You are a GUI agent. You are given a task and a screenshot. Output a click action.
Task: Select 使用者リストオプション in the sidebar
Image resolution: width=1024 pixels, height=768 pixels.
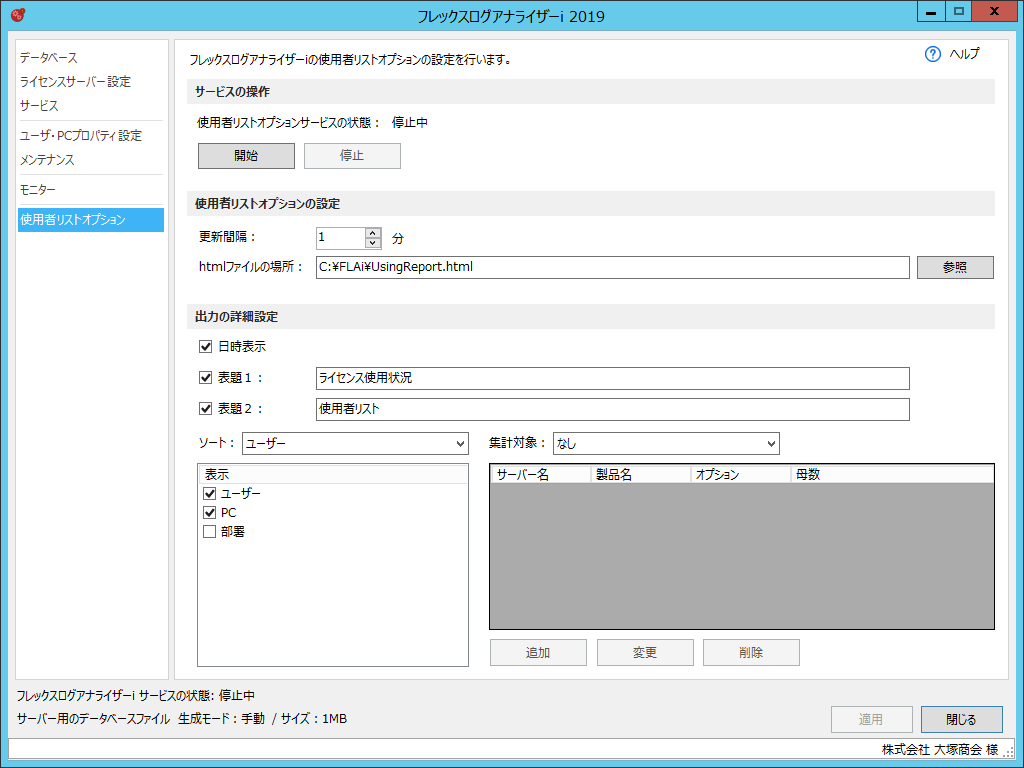tap(91, 219)
